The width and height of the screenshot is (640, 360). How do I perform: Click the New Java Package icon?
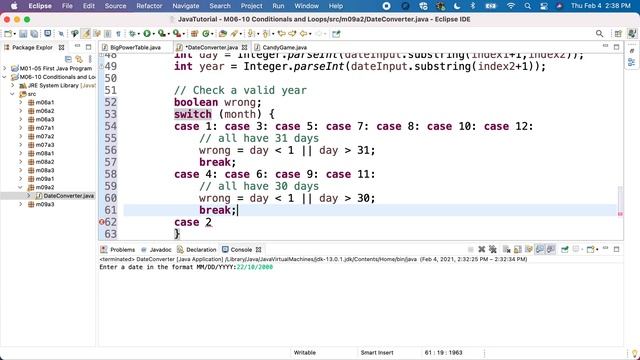194,33
